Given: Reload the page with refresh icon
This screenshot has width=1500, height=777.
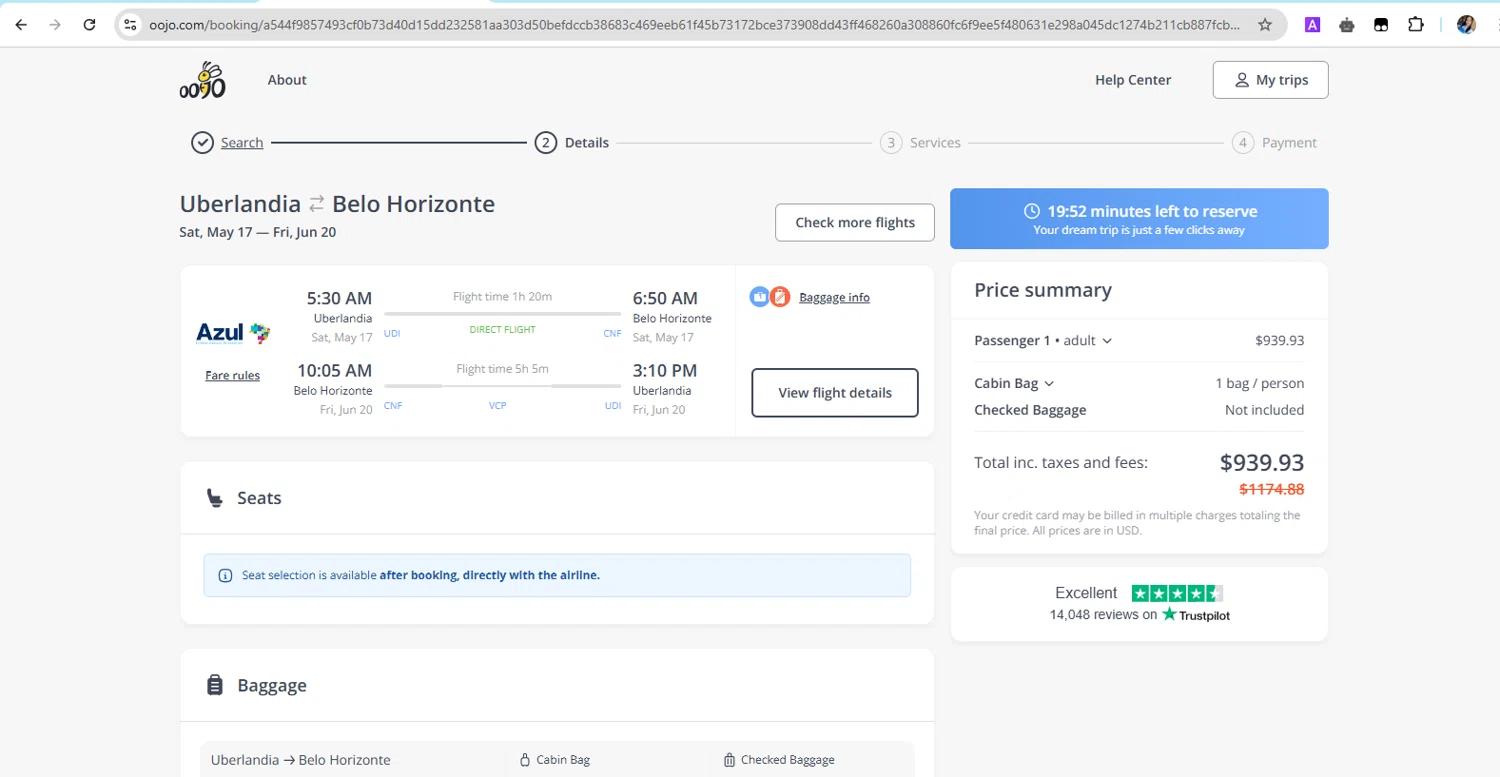Looking at the screenshot, I should [89, 25].
